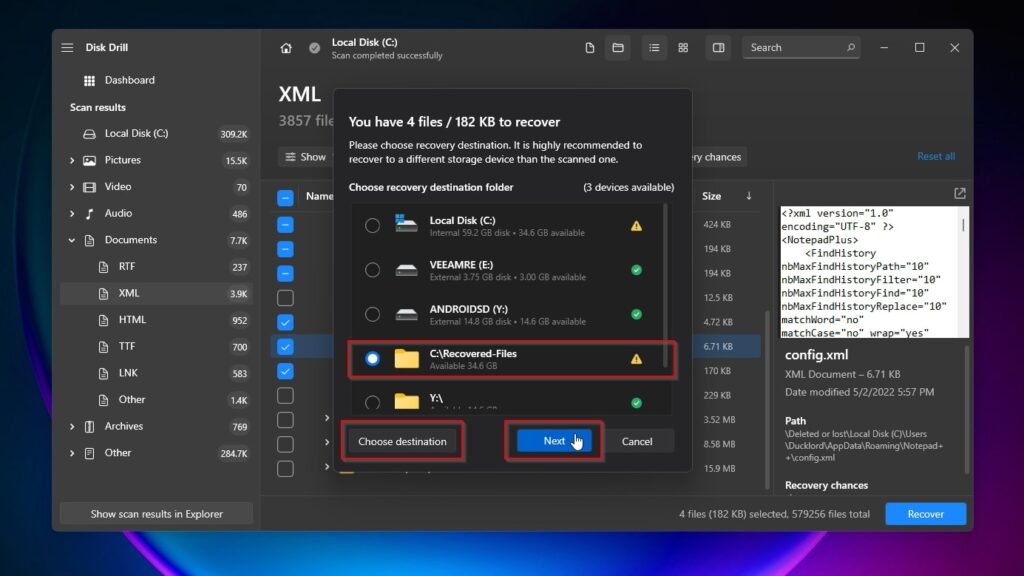1024x576 pixels.
Task: Select the folder view icon in toolbar
Action: 618,48
